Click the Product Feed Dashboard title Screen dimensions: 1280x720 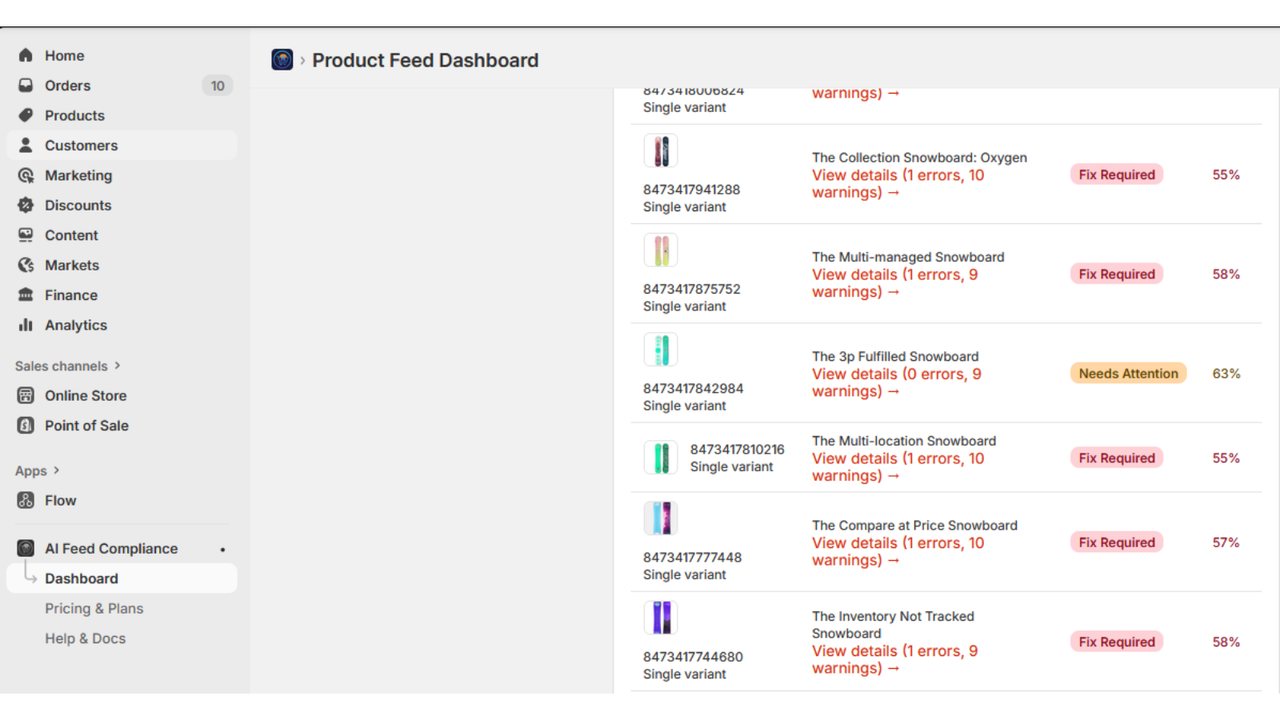pyautogui.click(x=425, y=60)
